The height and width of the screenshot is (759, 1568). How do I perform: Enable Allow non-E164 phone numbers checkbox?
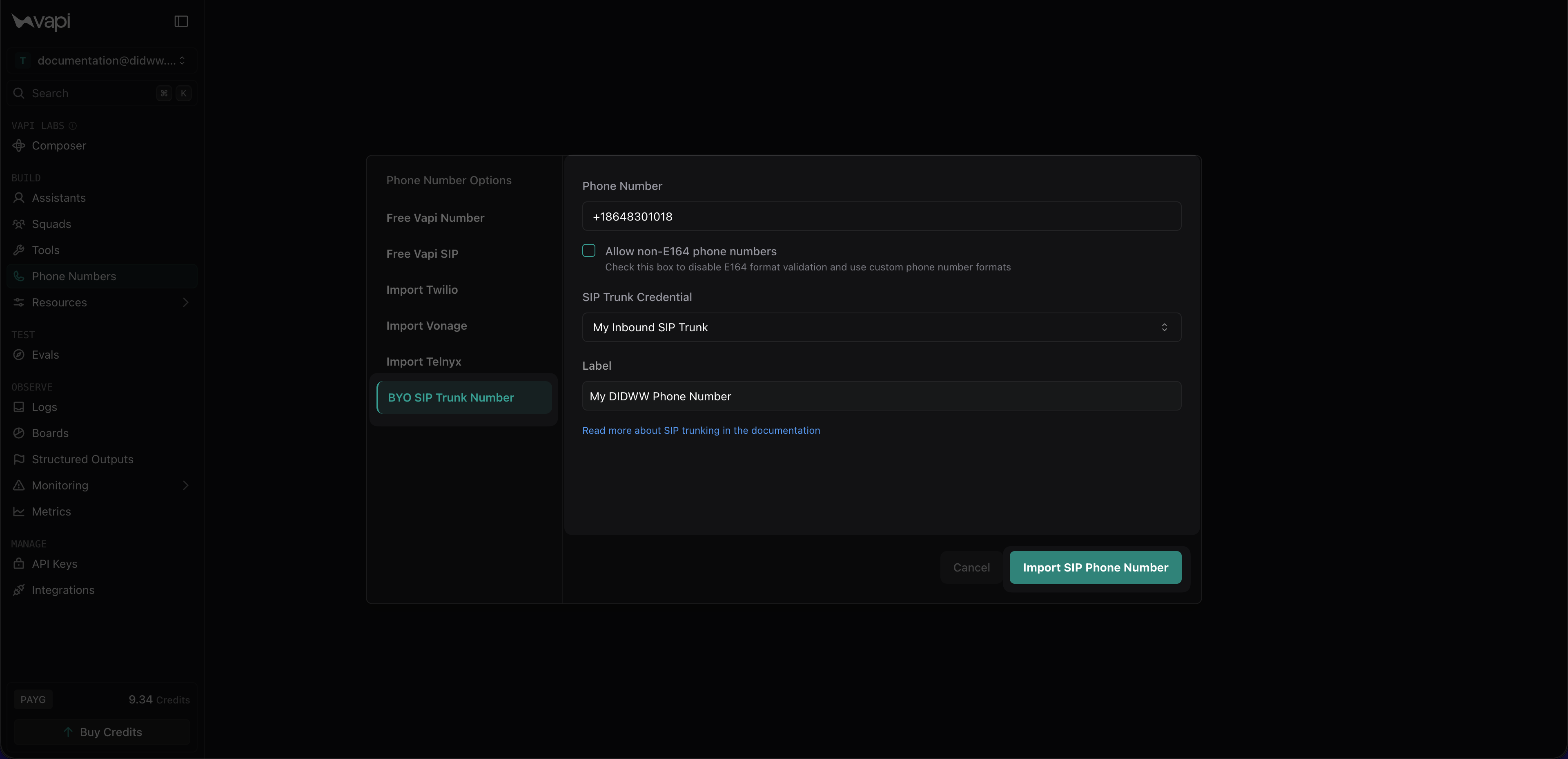588,251
